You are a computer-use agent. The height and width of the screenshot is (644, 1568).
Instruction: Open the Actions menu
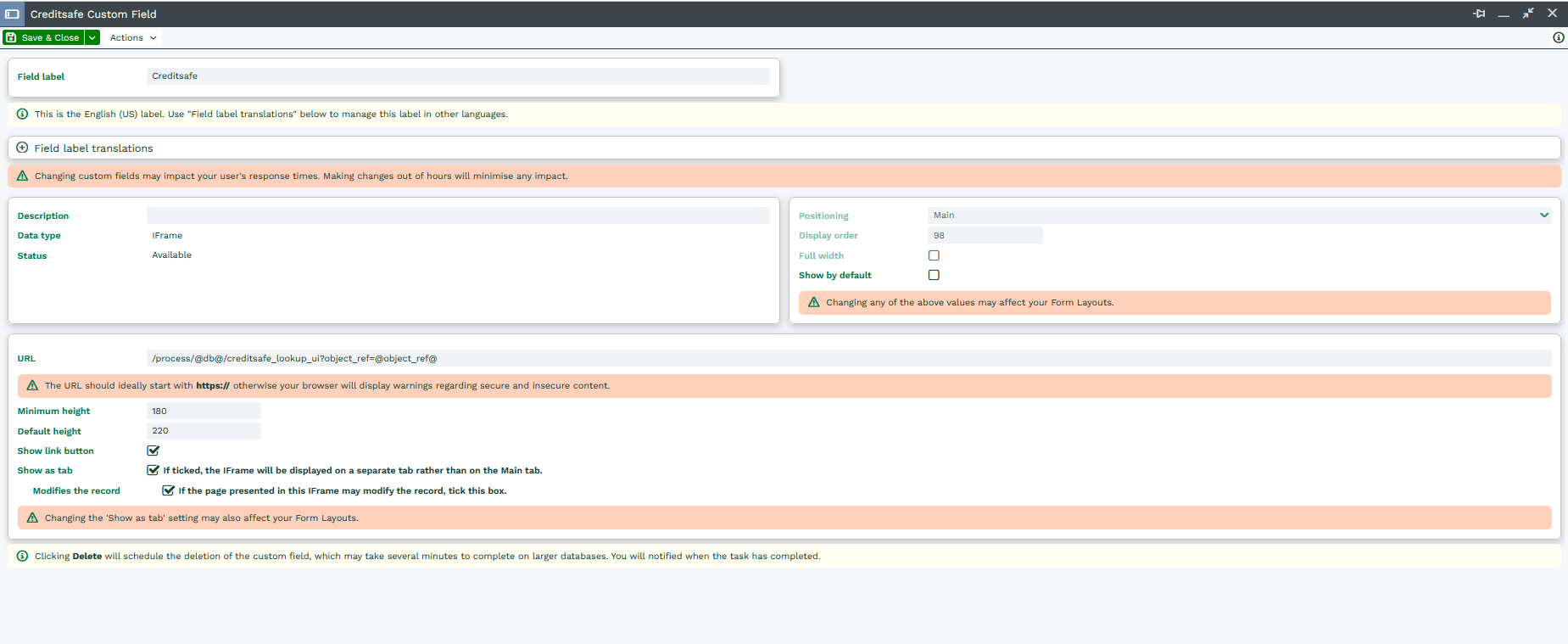coord(133,37)
